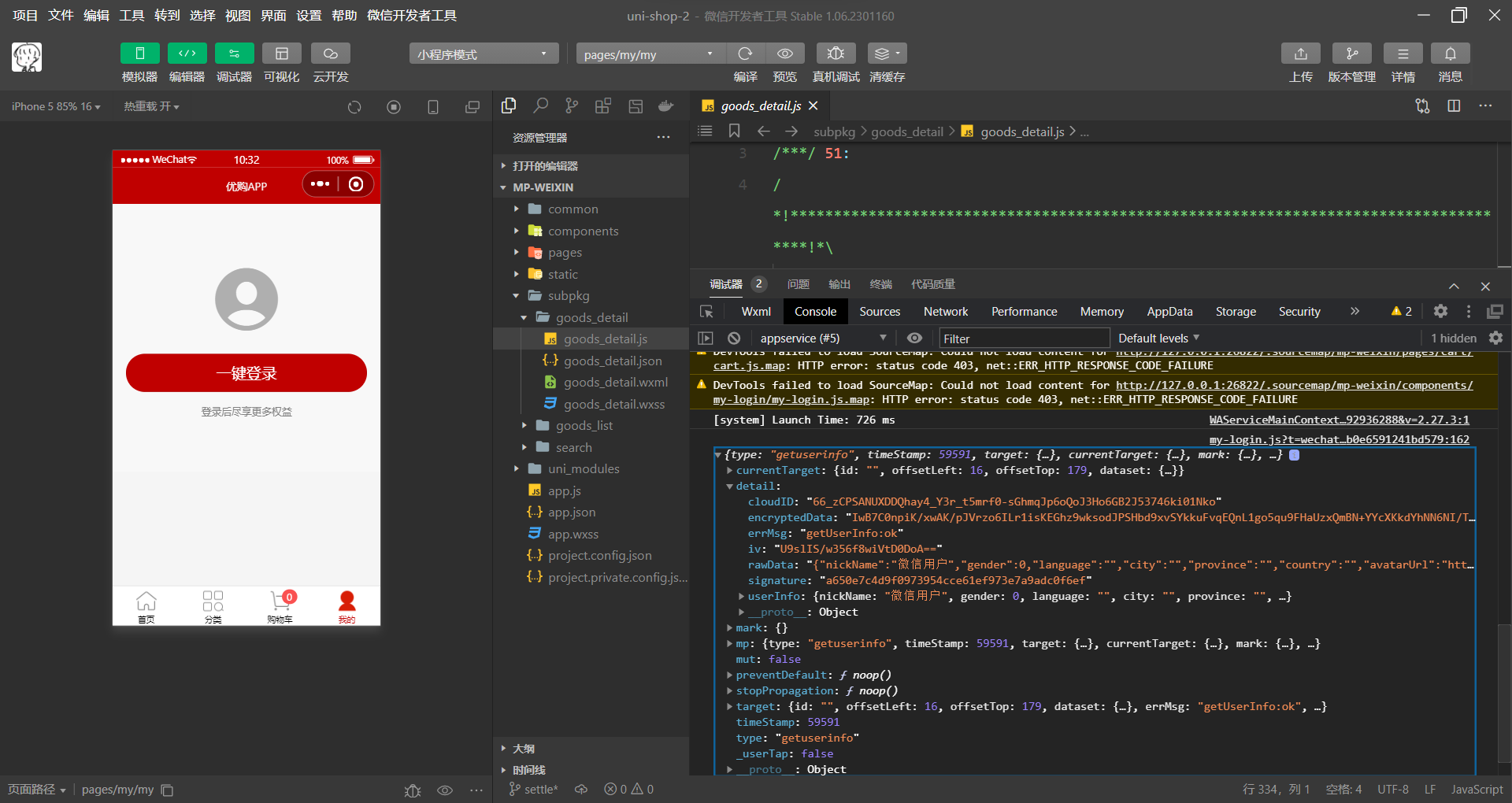Switch to the 终端 terminal tab
Viewport: 1512px width, 803px height.
(x=880, y=284)
